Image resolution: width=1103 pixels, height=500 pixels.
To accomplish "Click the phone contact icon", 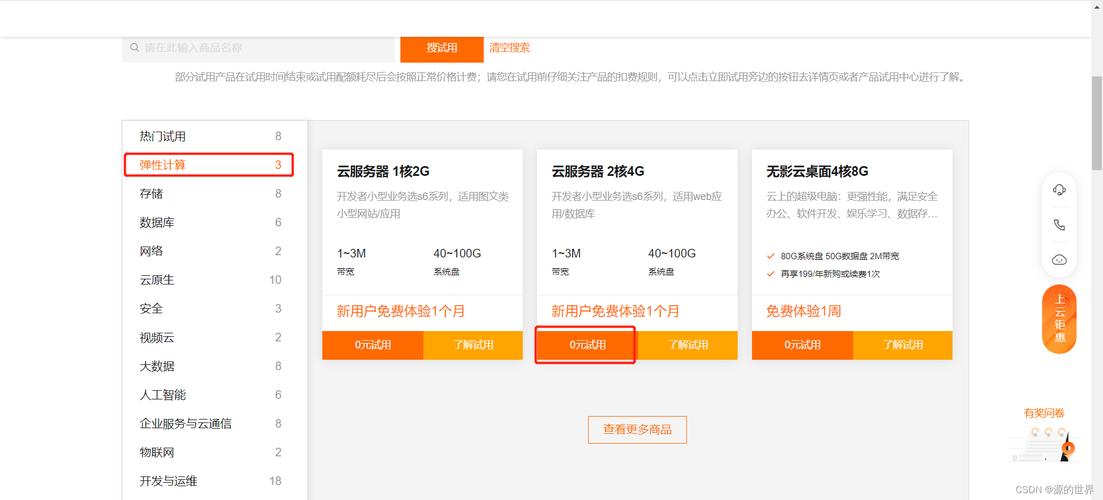I will click(x=1059, y=225).
